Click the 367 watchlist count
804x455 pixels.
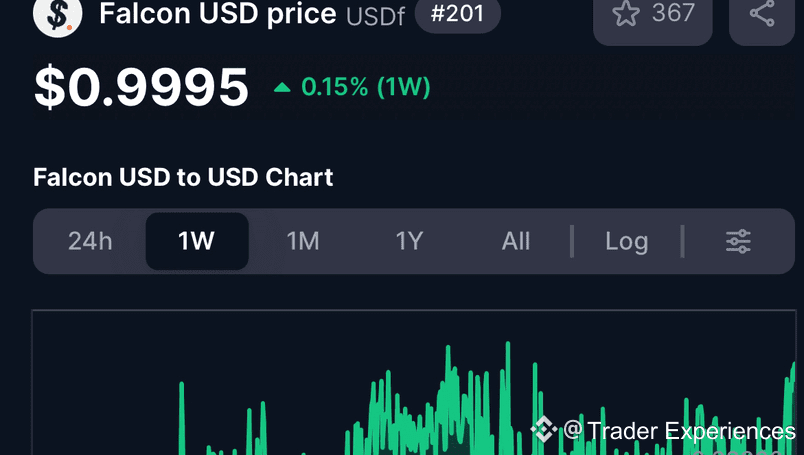click(x=673, y=12)
